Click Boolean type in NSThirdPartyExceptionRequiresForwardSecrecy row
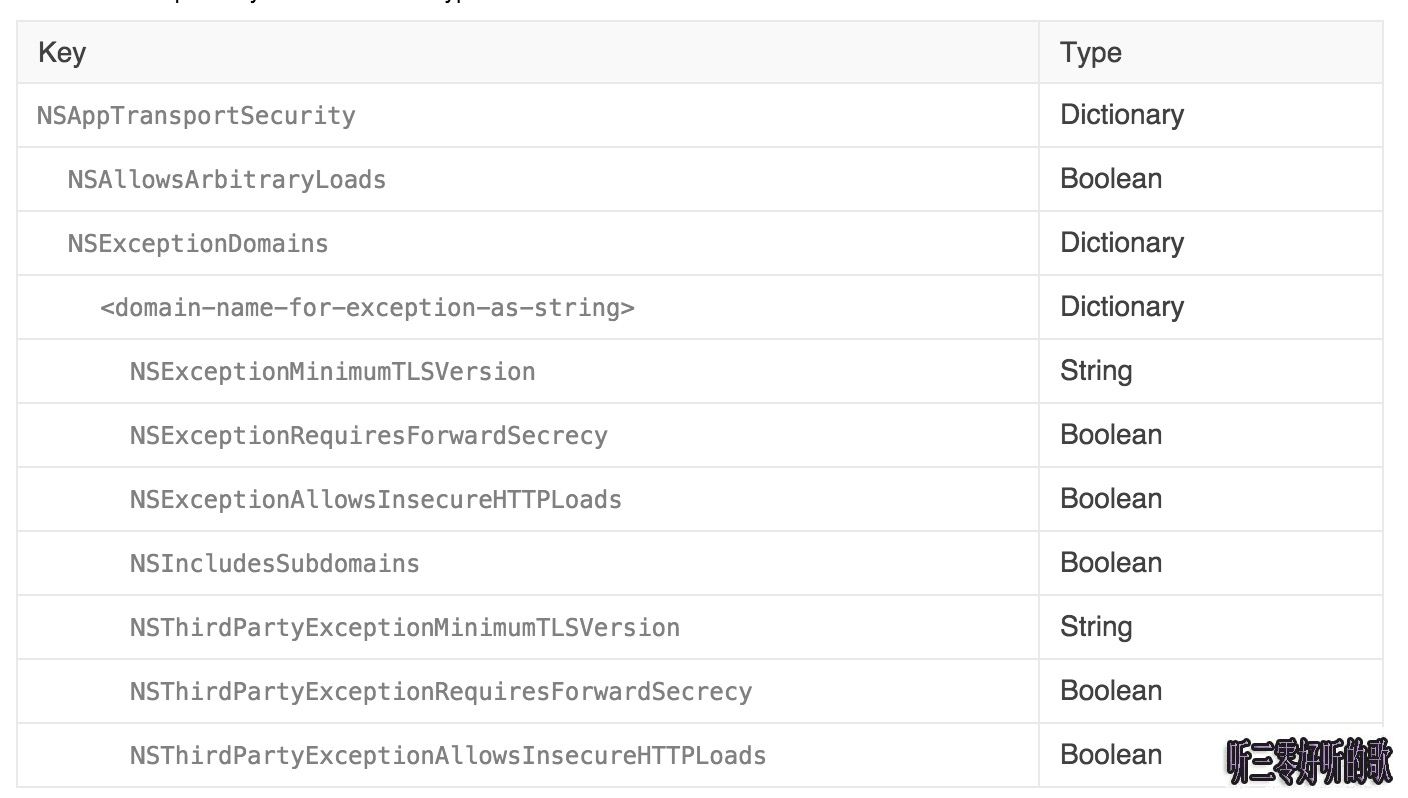Viewport: 1408px width, 798px height. click(1111, 691)
